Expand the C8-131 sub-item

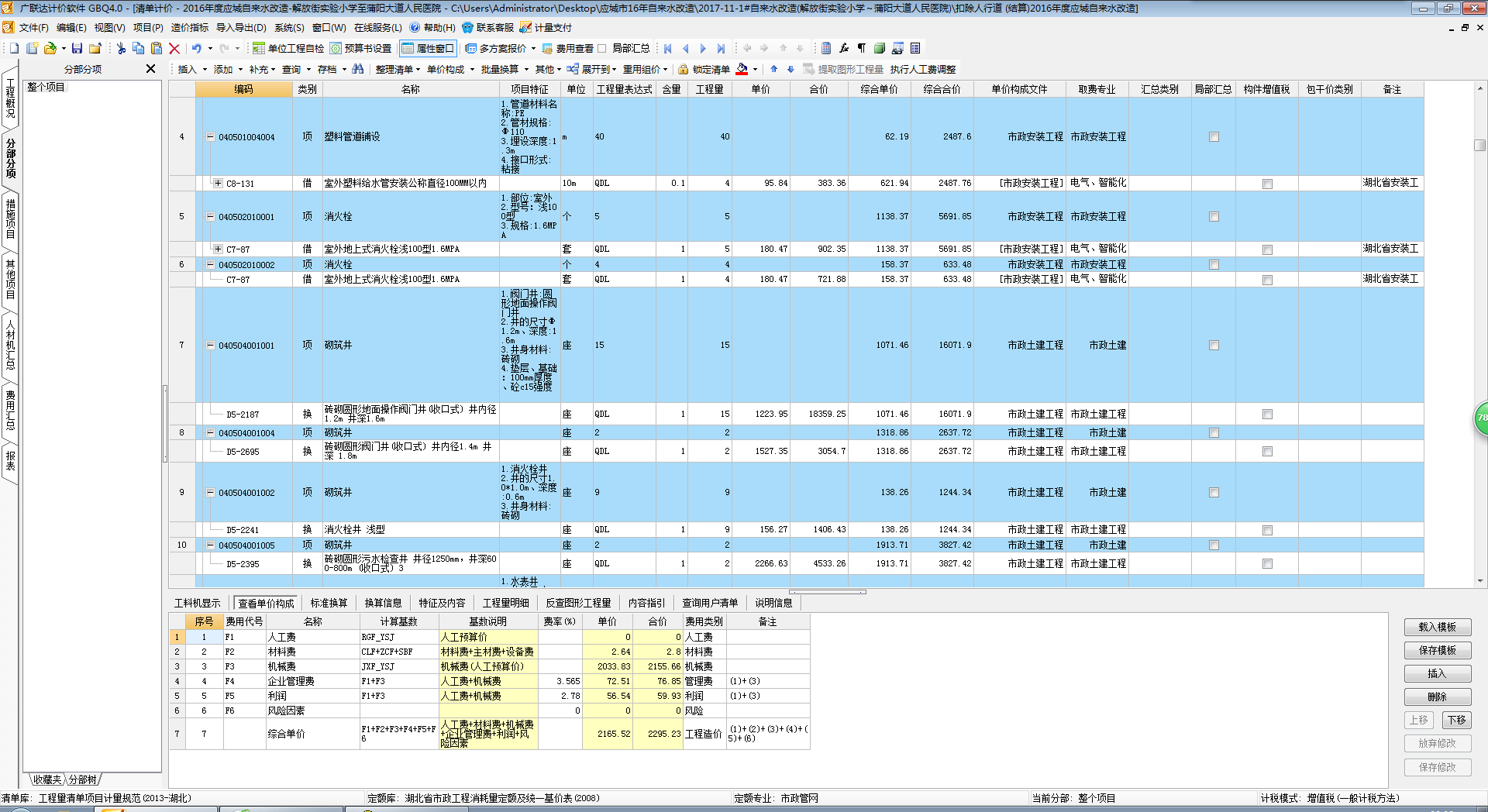(219, 184)
